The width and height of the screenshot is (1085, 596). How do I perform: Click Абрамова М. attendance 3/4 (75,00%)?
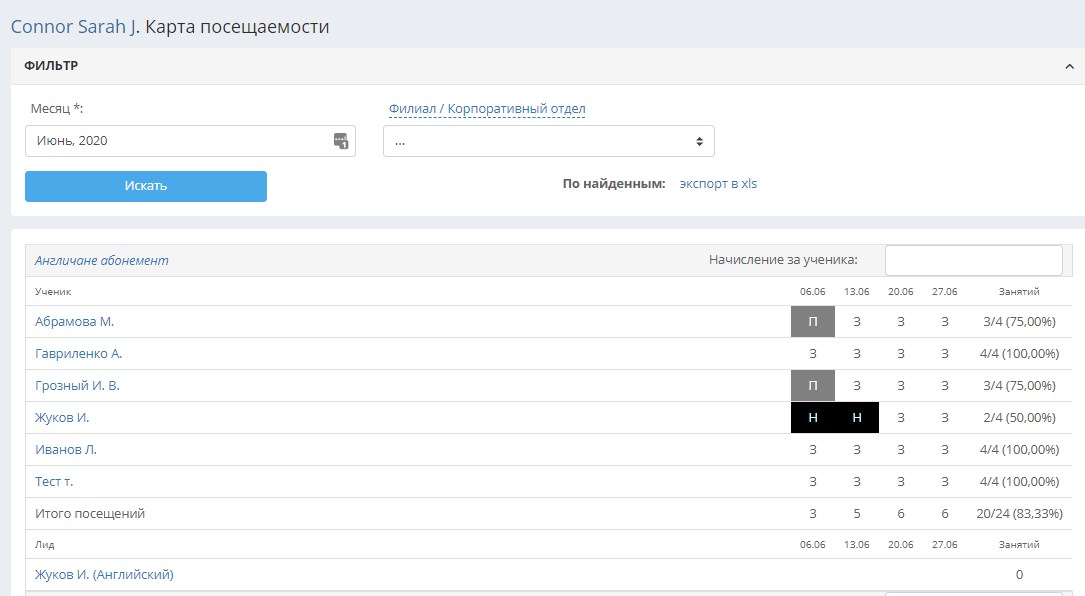click(1019, 322)
